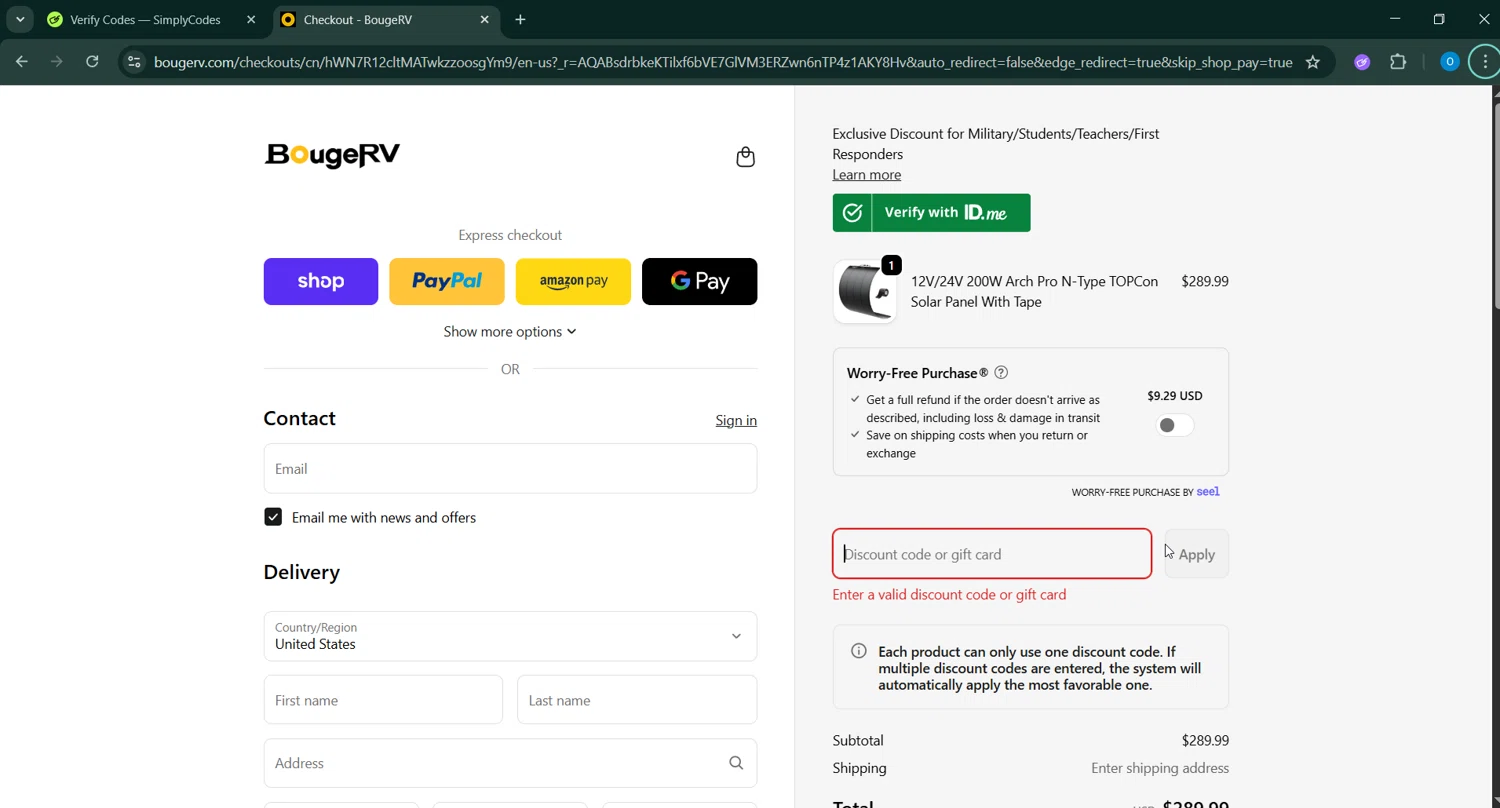Click the seel brand link
The image size is (1500, 808).
pyautogui.click(x=1208, y=491)
